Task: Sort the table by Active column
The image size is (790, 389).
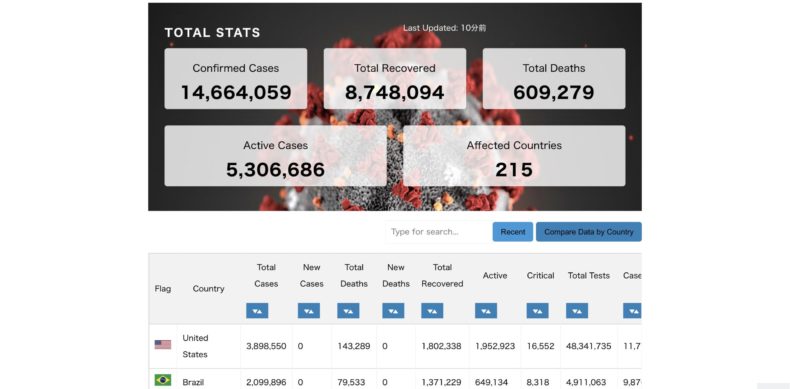Action: click(x=486, y=311)
